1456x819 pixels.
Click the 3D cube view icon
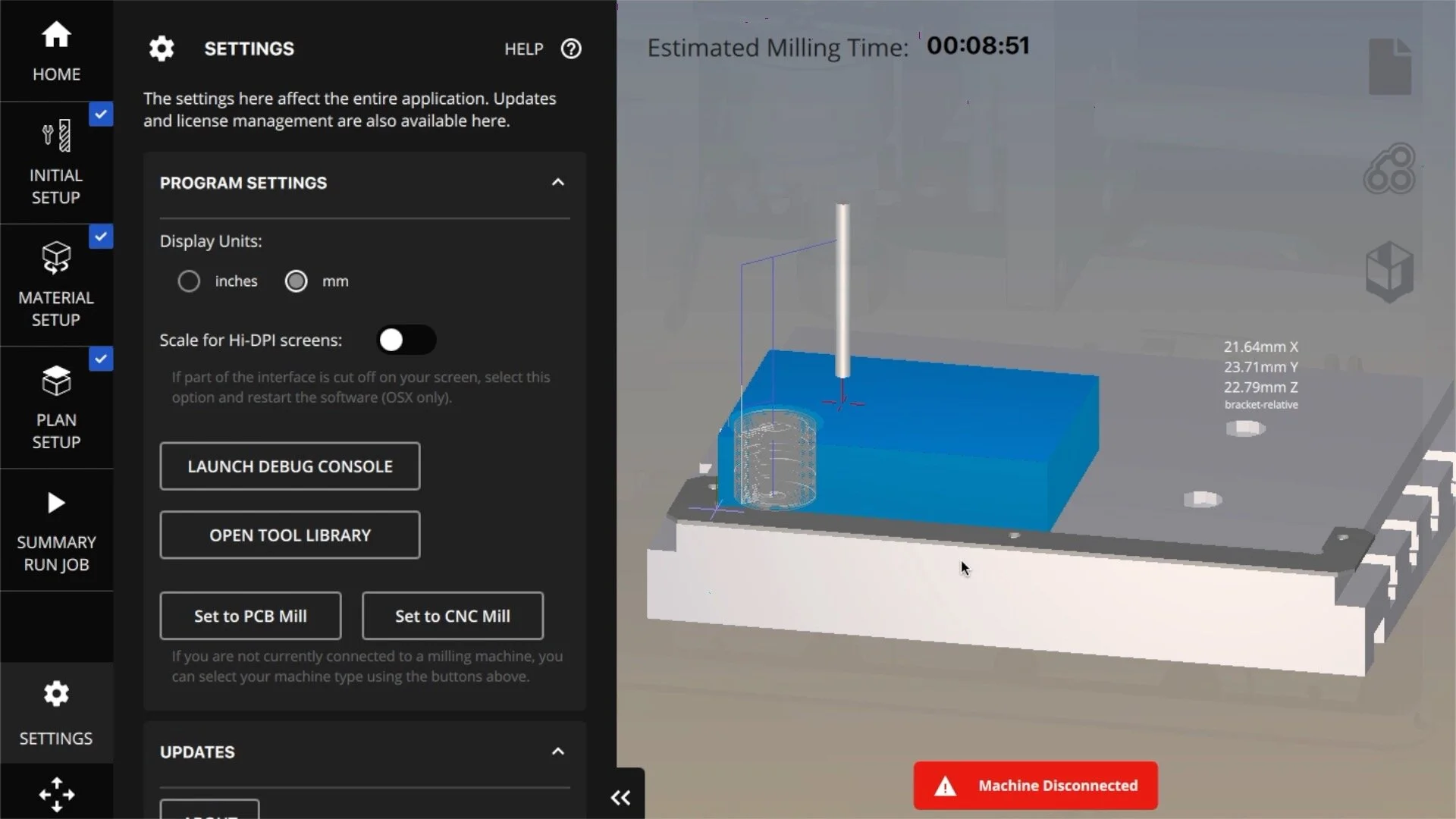(x=1389, y=271)
